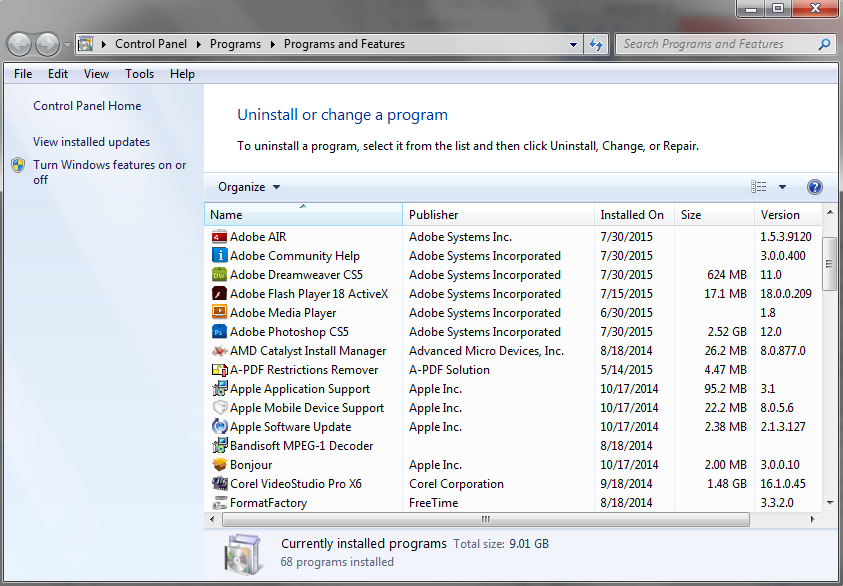
Task: Sort by the Version column header
Action: point(788,215)
